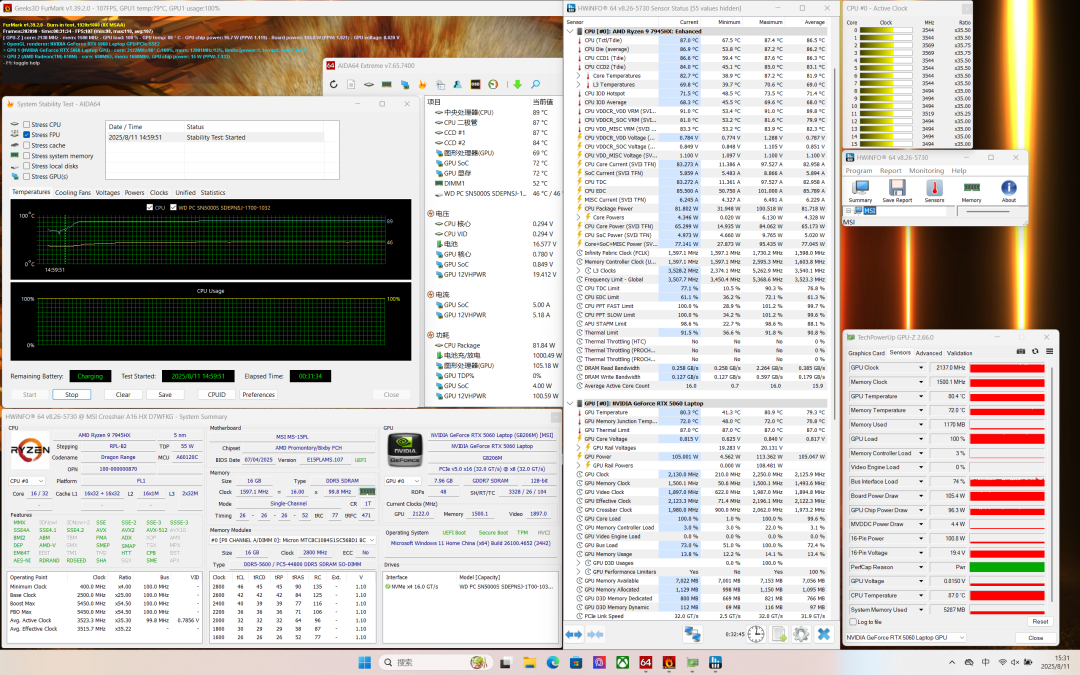The width and height of the screenshot is (1080, 675).
Task: Open the Graphics Card tab in GPU-Z
Action: pyautogui.click(x=866, y=353)
